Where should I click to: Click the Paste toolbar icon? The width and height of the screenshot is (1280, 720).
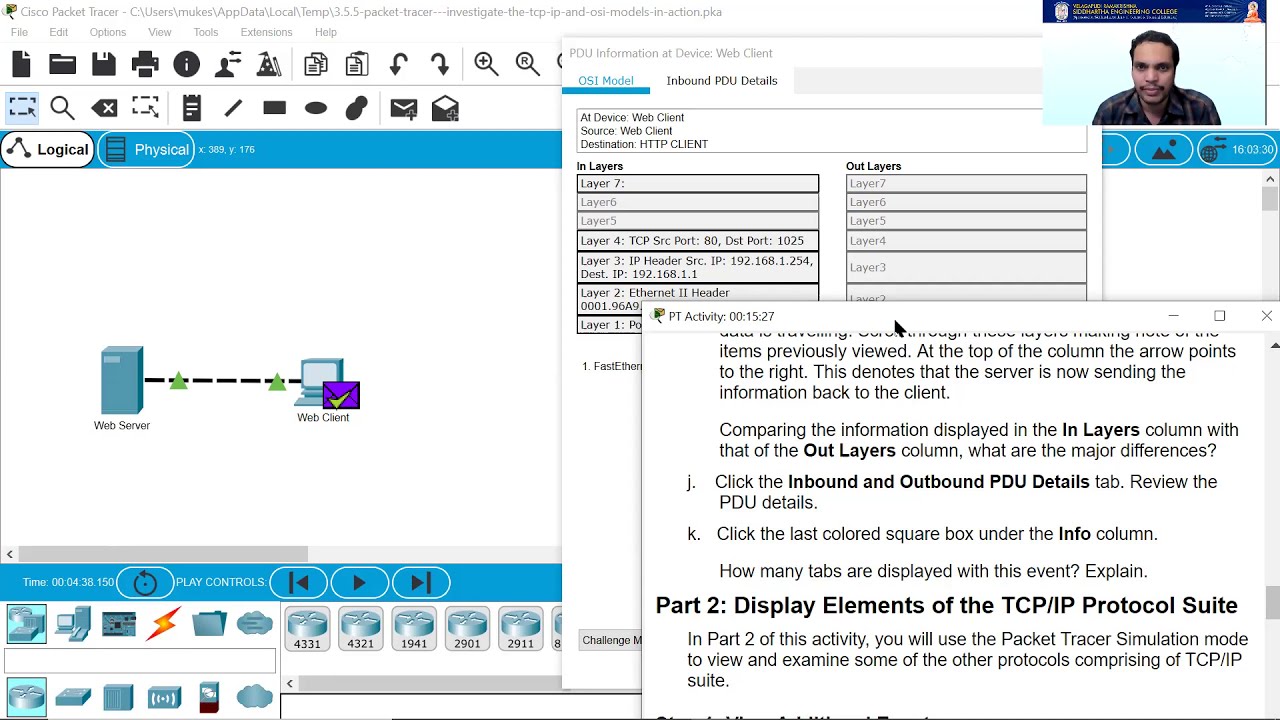(x=356, y=65)
